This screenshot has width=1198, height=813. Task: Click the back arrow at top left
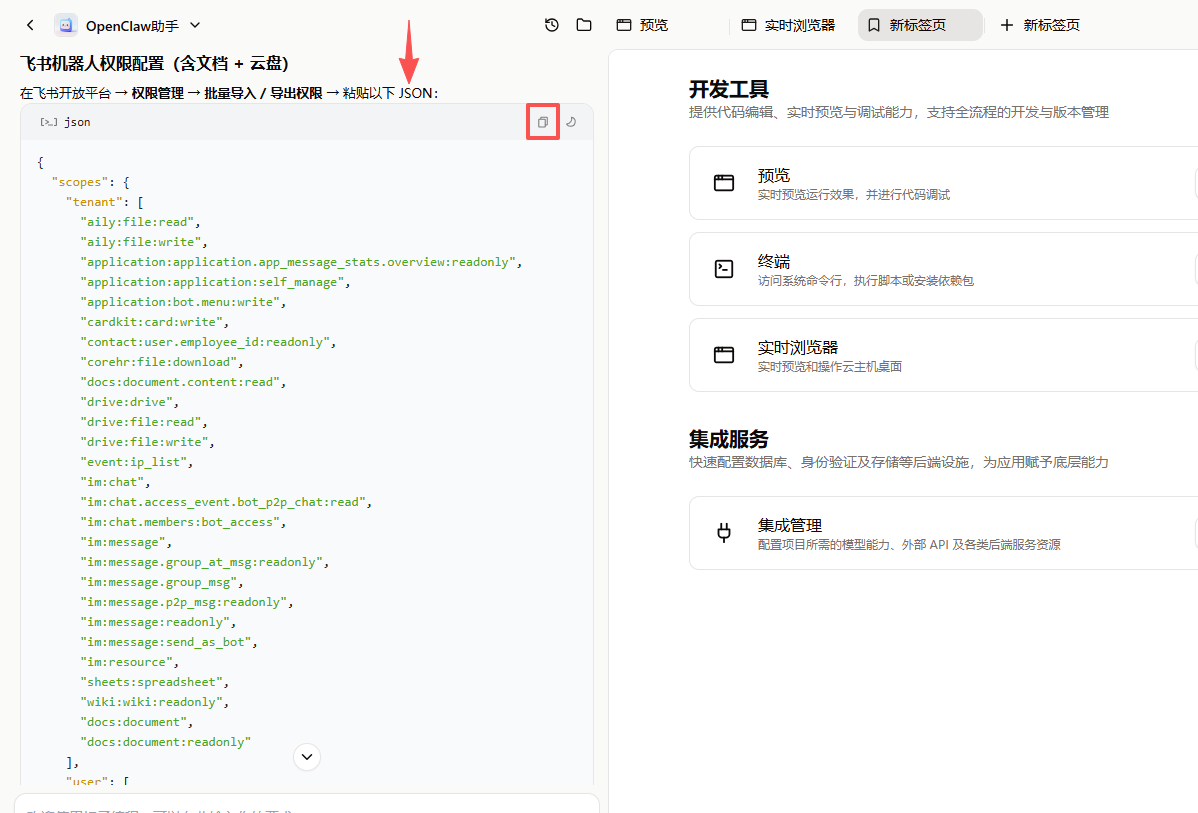[30, 25]
